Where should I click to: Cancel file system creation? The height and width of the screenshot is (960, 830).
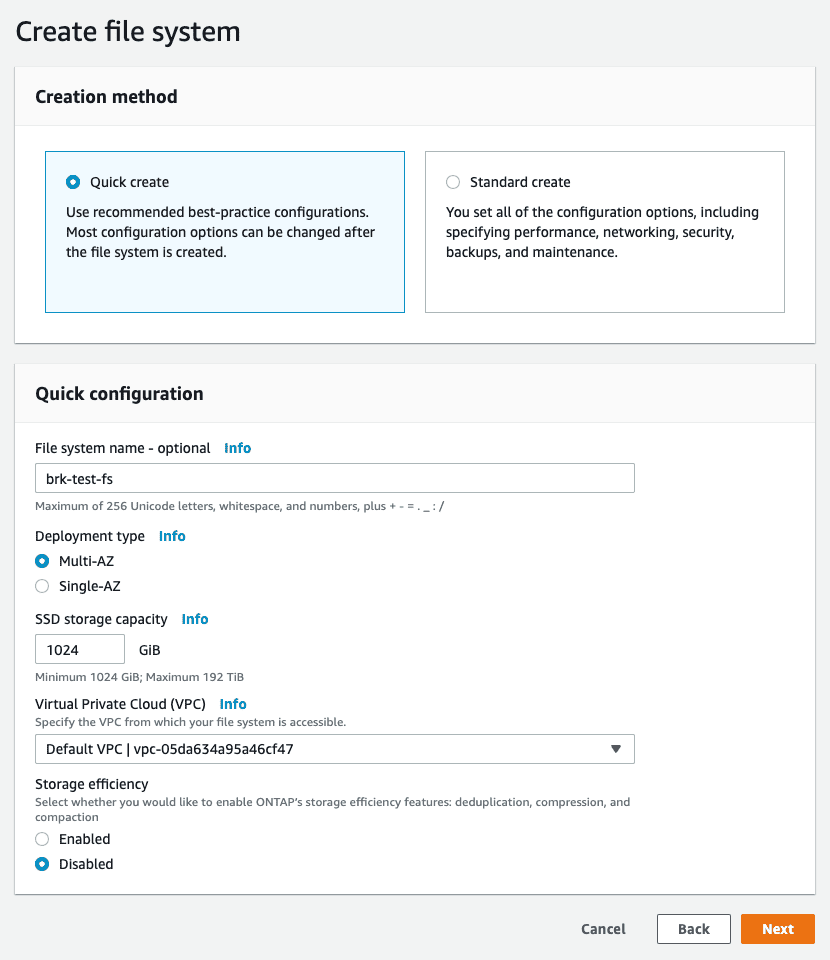pos(602,929)
